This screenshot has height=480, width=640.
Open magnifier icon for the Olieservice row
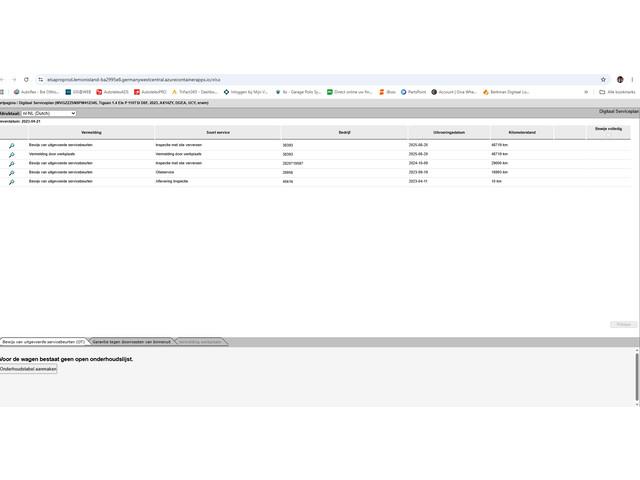(x=11, y=173)
